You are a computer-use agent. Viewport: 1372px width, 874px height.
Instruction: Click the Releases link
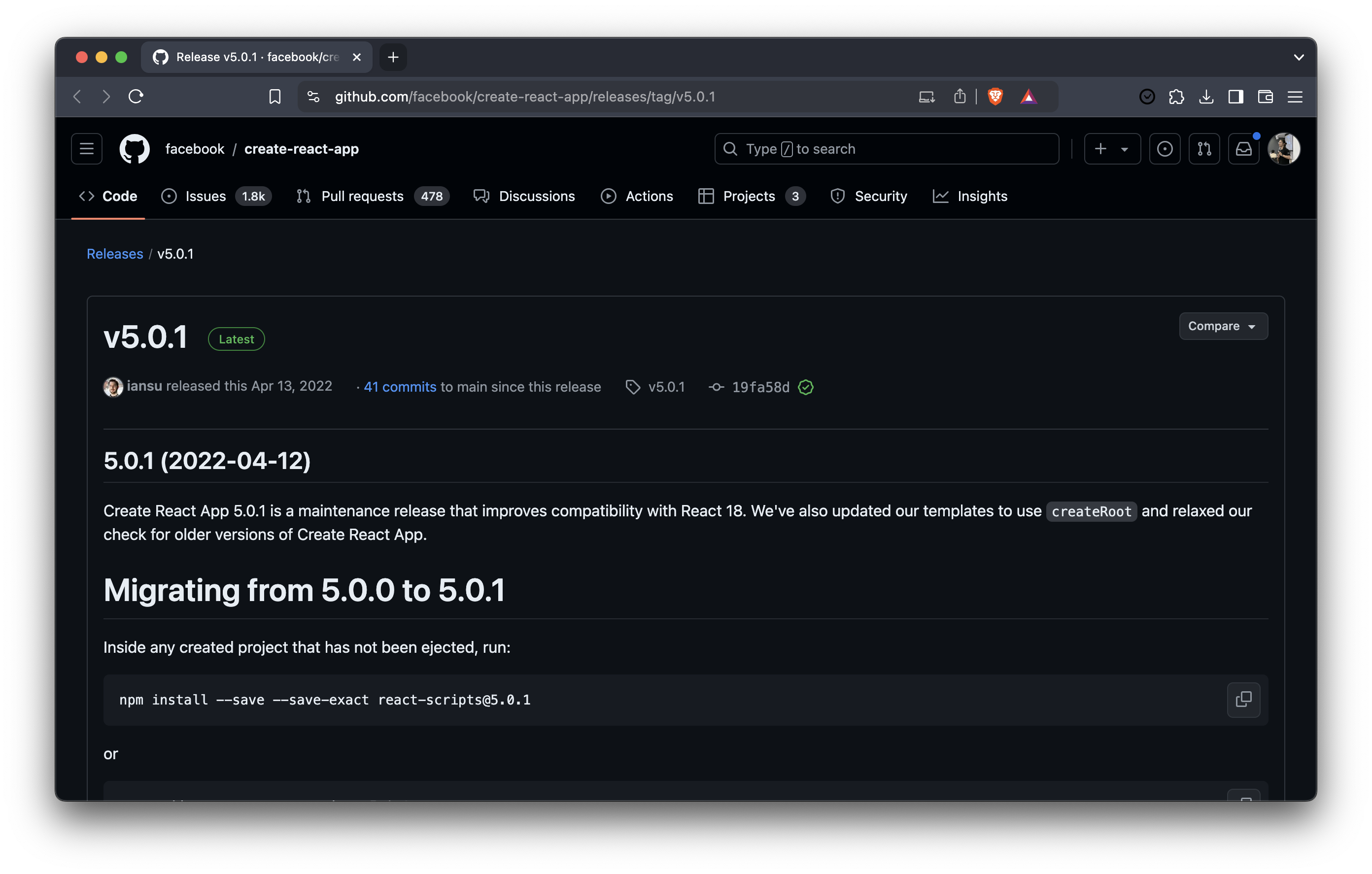[115, 253]
